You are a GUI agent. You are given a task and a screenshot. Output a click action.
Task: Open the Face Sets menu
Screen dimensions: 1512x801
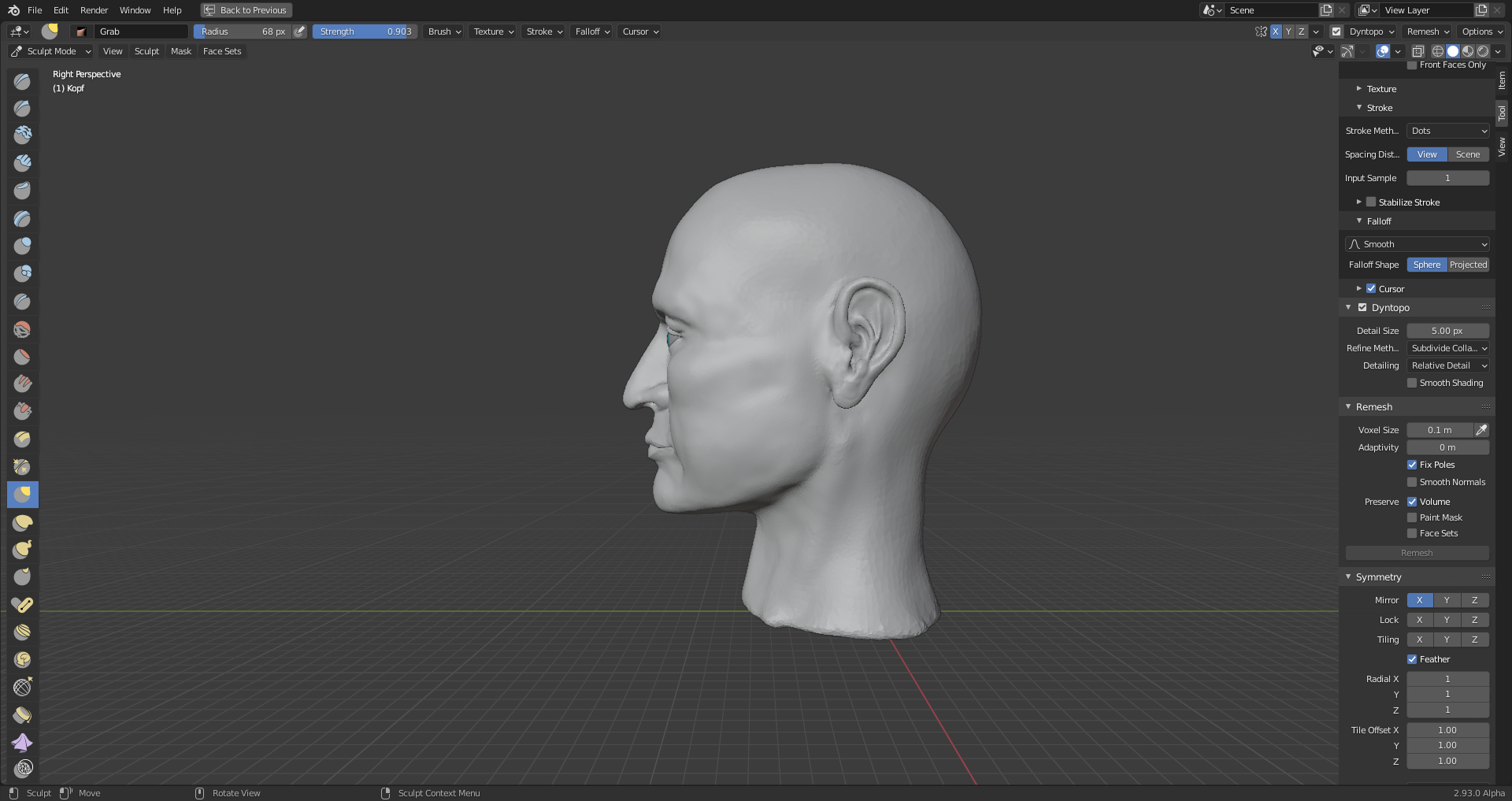click(222, 51)
